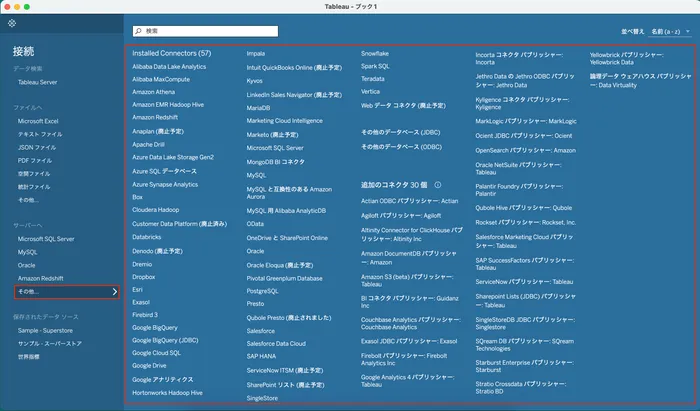Choose Alibaba Data Lake Analytics connector

pyautogui.click(x=169, y=66)
